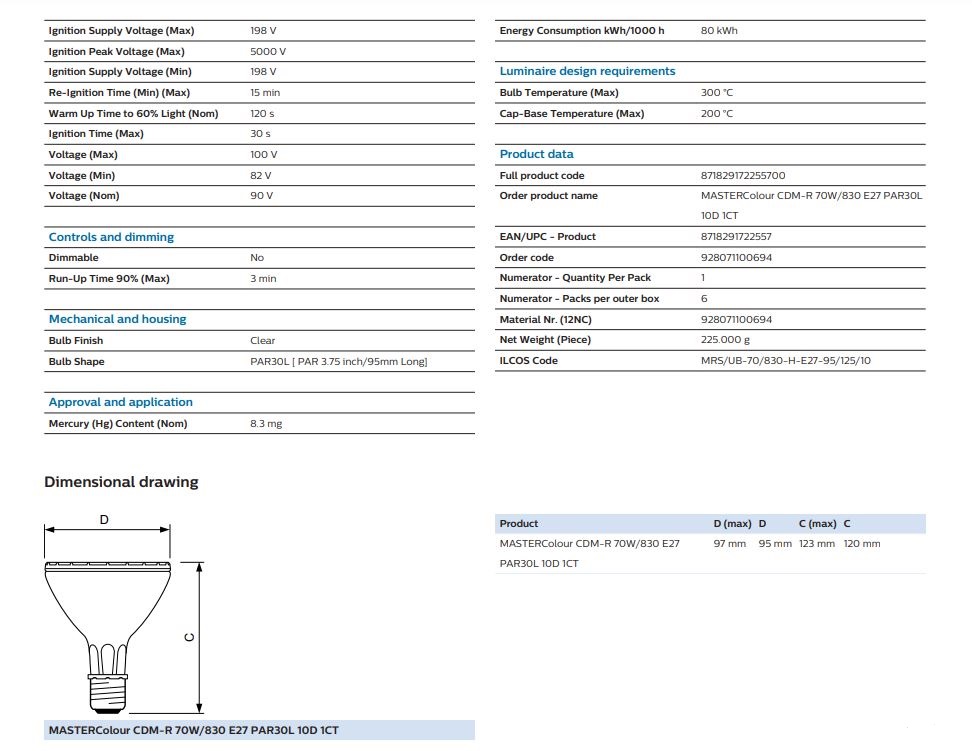Click the 200 °C cap-base temperature value
The image size is (972, 751).
[x=717, y=113]
